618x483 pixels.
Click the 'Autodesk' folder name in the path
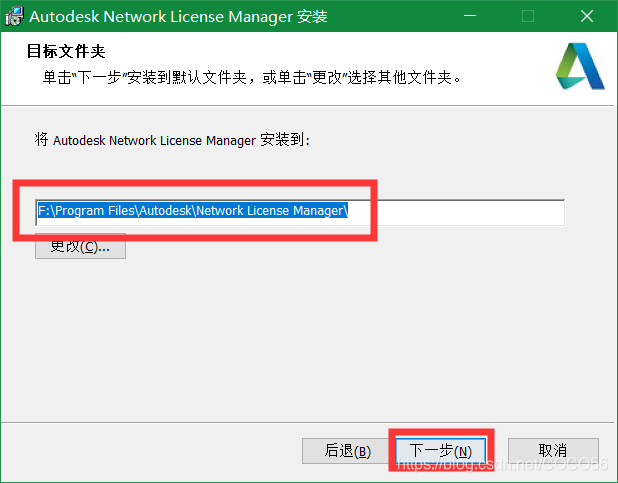pyautogui.click(x=166, y=211)
